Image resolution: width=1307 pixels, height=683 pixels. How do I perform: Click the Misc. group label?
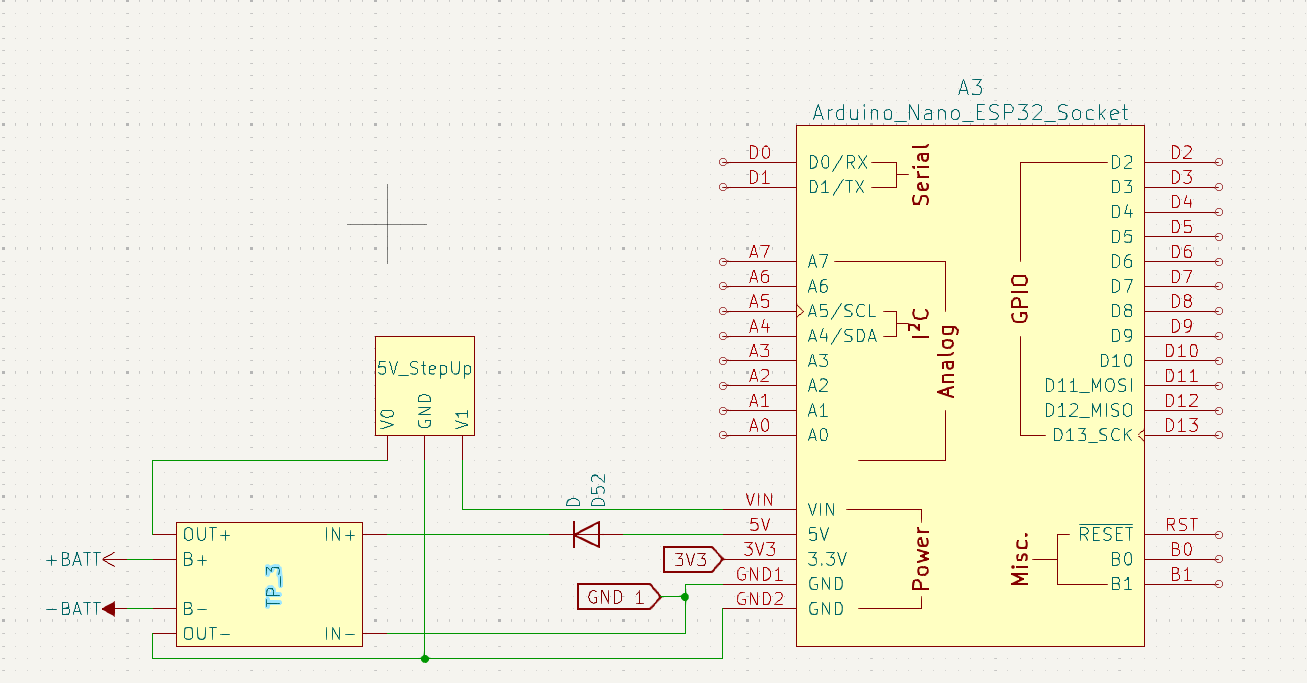point(1020,559)
